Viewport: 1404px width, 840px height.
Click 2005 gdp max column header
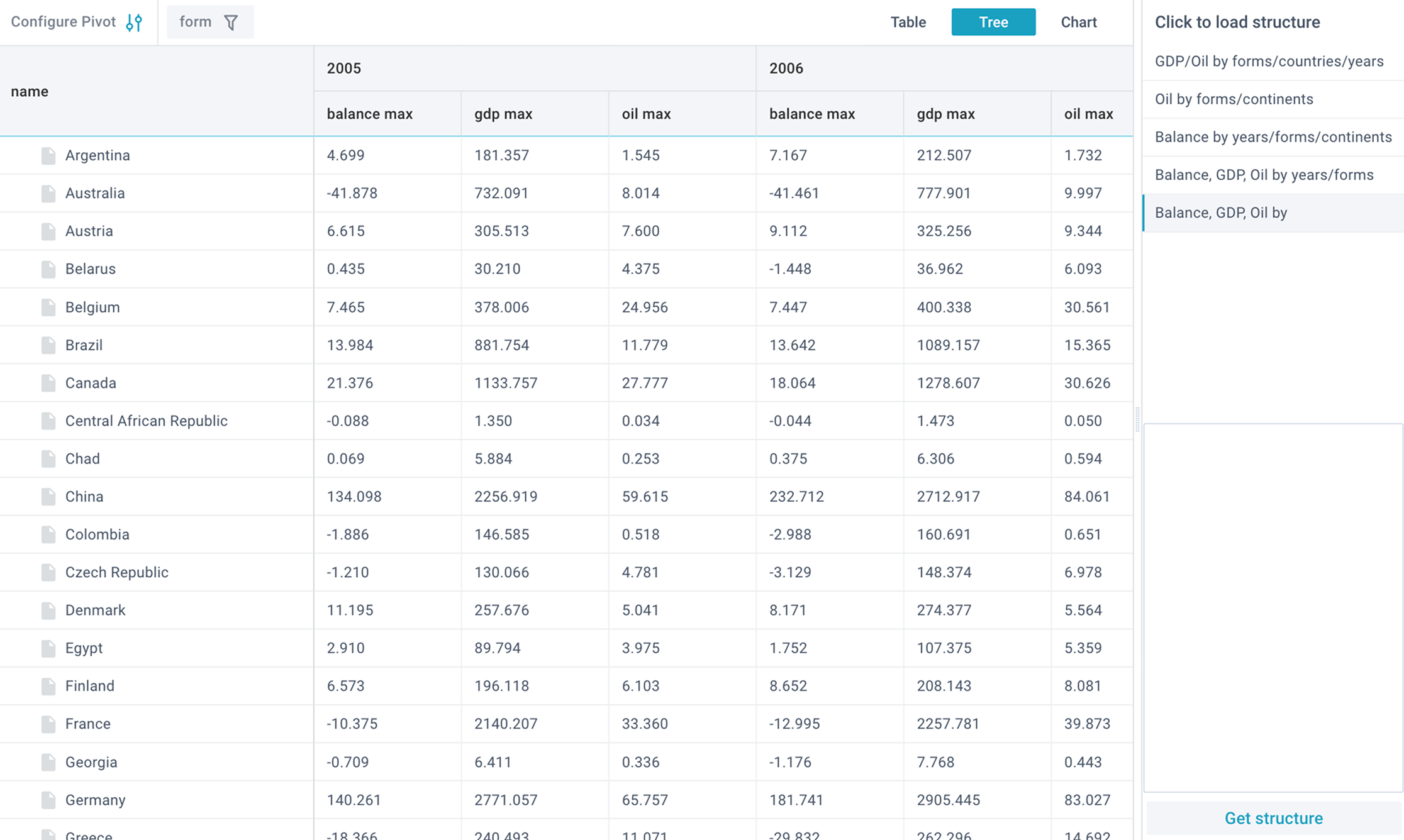535,114
